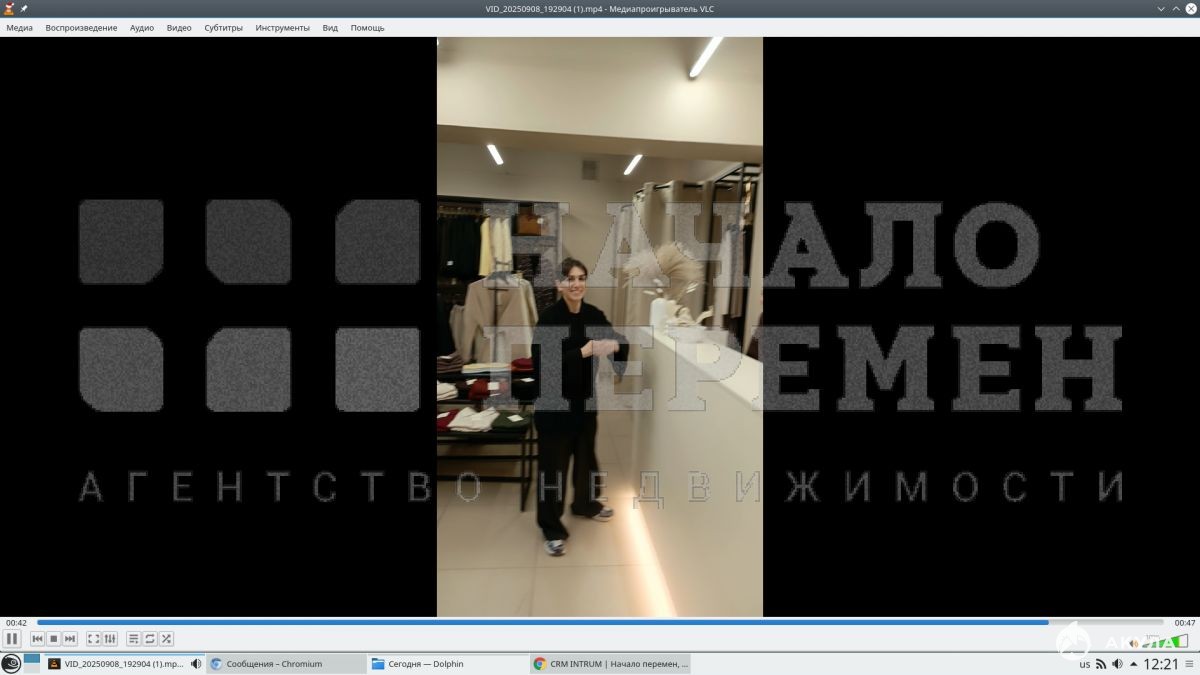
Task: Jump to the previous media item
Action: tap(38, 639)
